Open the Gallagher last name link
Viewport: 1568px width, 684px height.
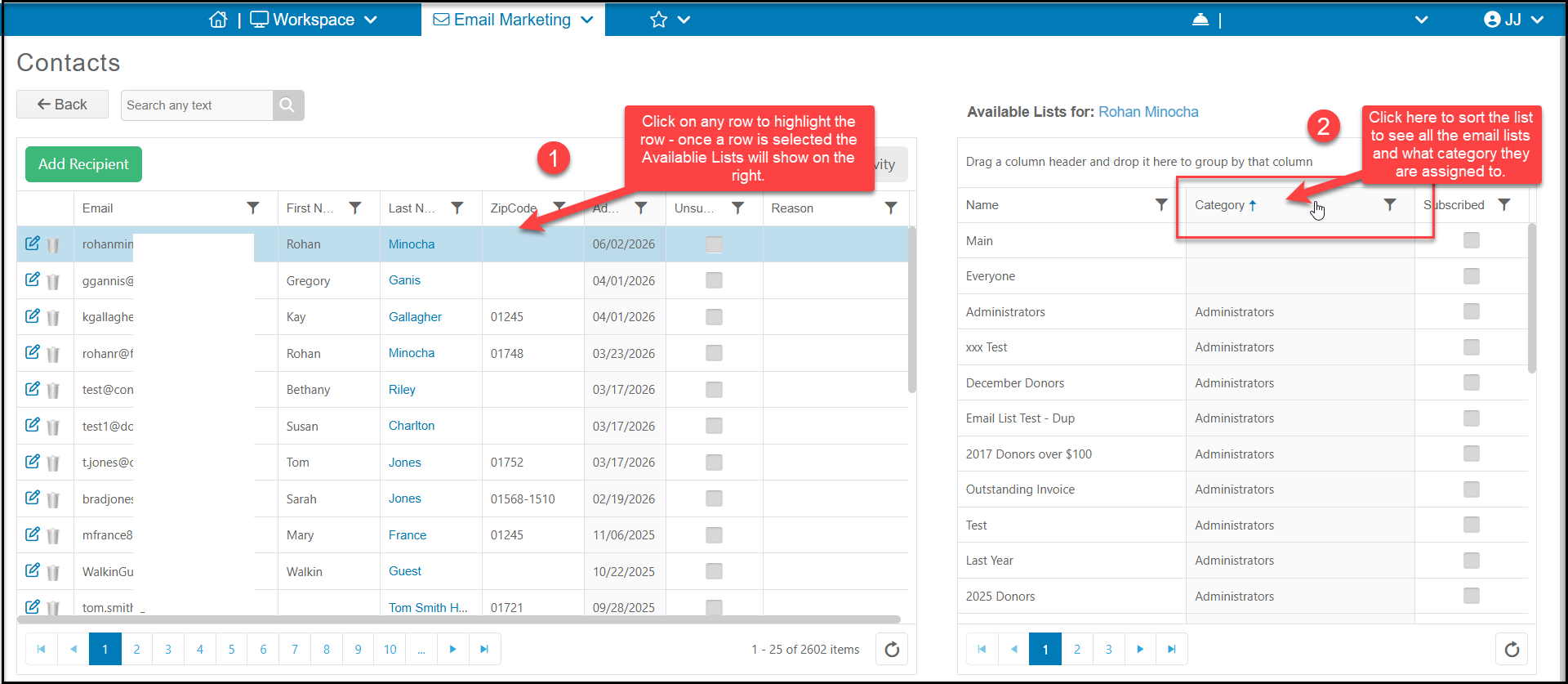[415, 317]
